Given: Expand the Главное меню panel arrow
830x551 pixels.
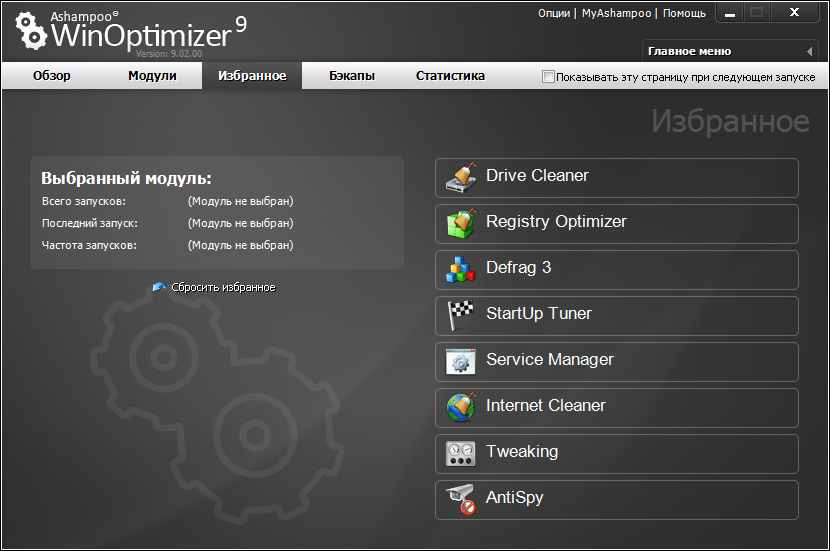Looking at the screenshot, I should (x=809, y=51).
